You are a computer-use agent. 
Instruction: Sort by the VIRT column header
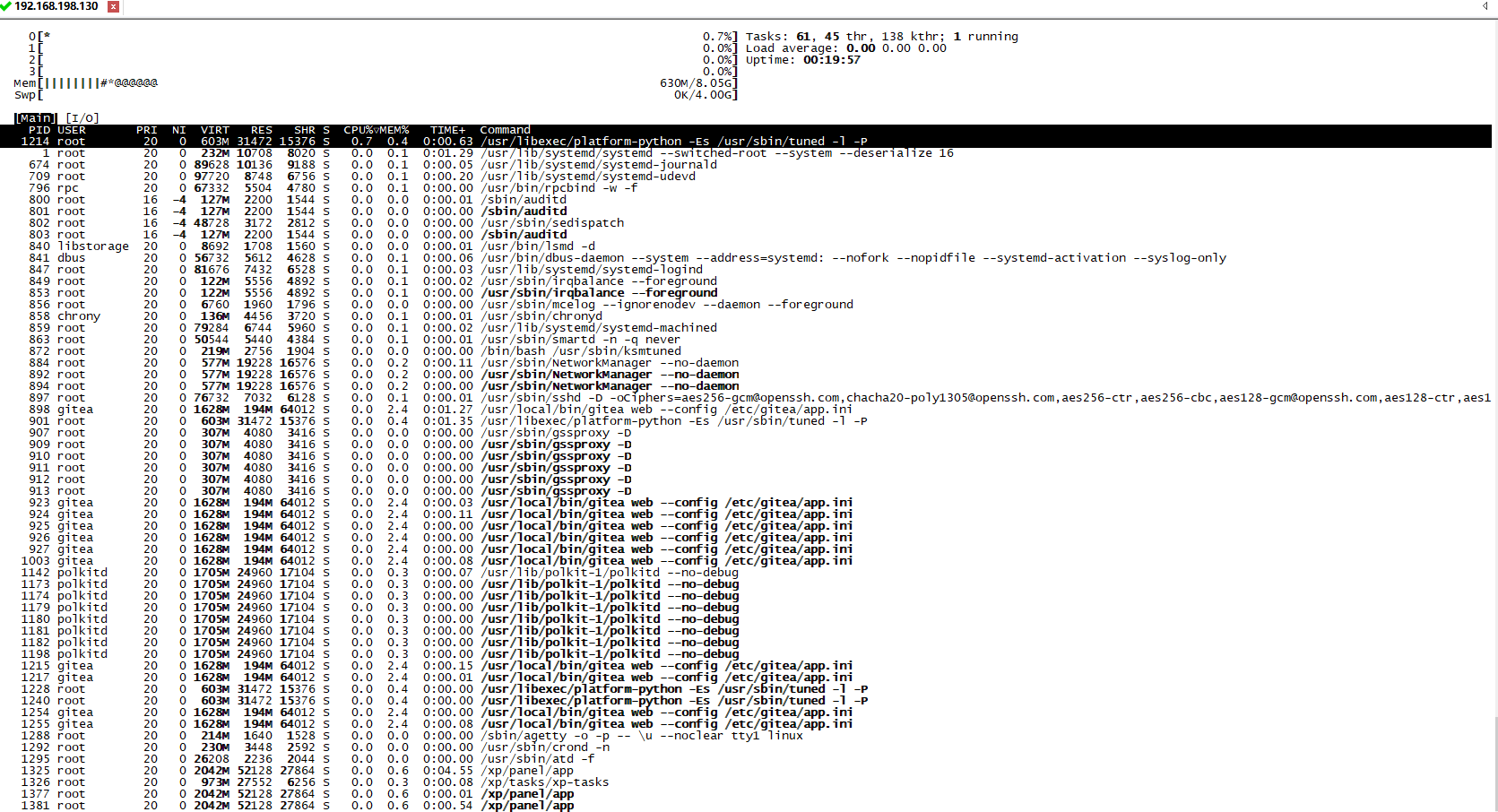(214, 130)
